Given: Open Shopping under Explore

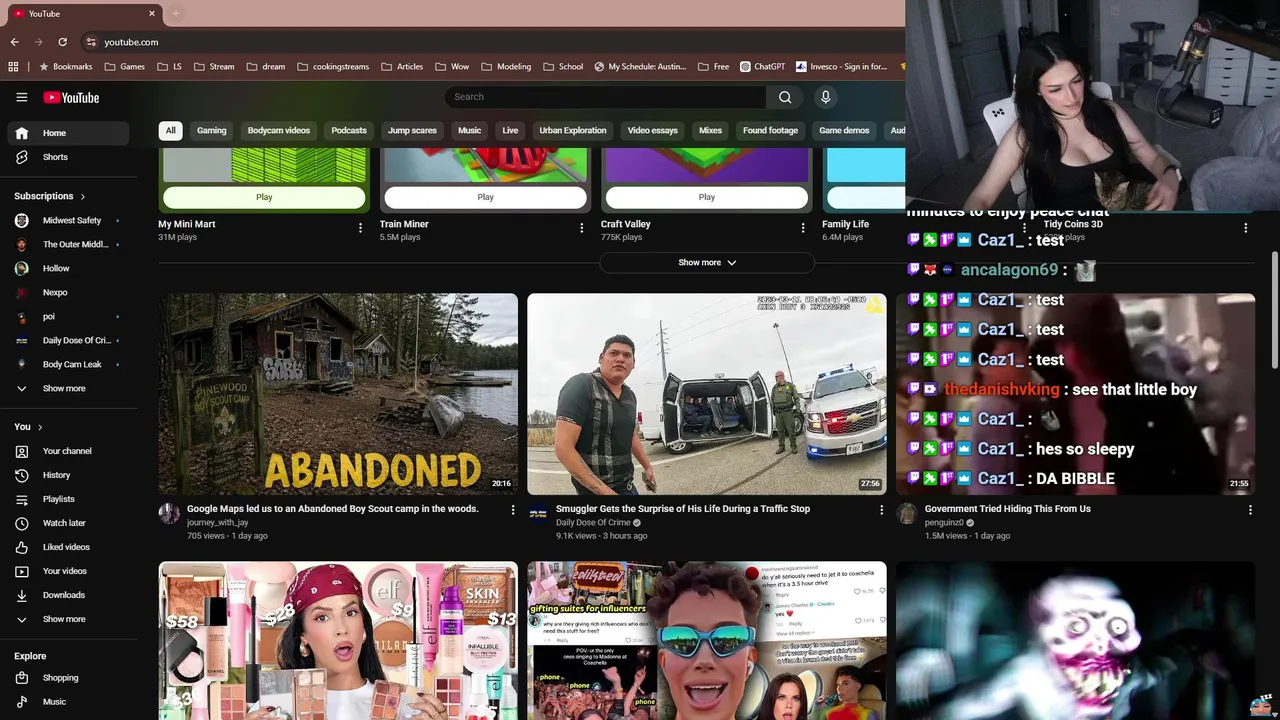Looking at the screenshot, I should 68,678.
